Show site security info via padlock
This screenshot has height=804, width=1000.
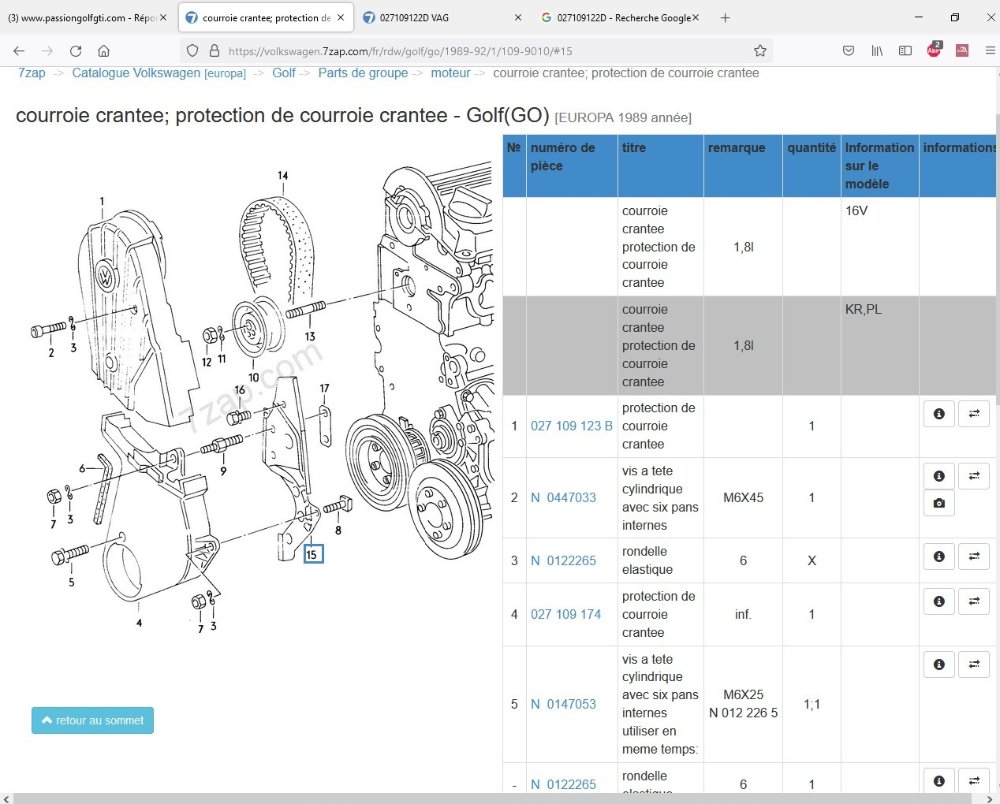pyautogui.click(x=214, y=51)
